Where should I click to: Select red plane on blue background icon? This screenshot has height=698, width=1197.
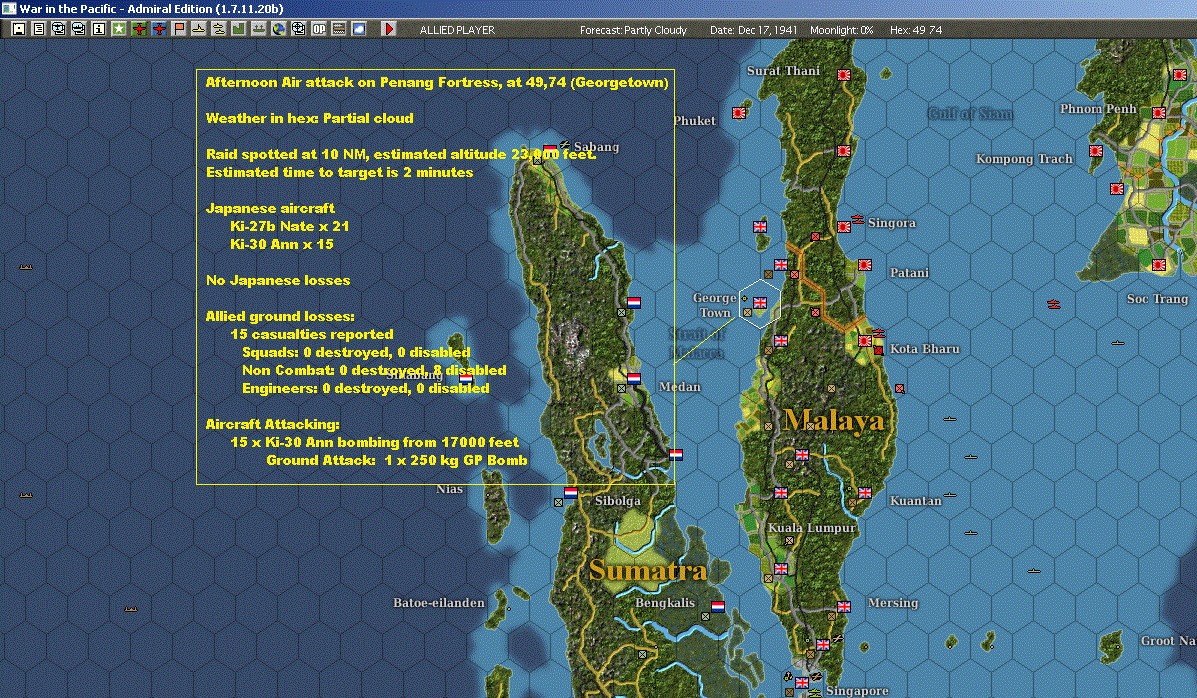tap(159, 29)
